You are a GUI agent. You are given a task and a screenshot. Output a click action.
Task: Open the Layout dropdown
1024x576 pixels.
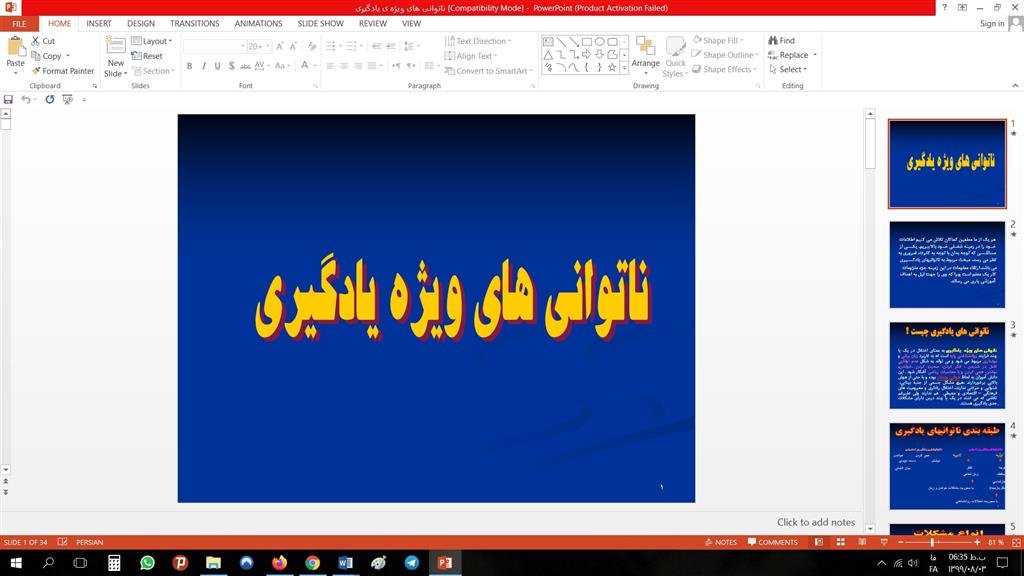[x=154, y=41]
